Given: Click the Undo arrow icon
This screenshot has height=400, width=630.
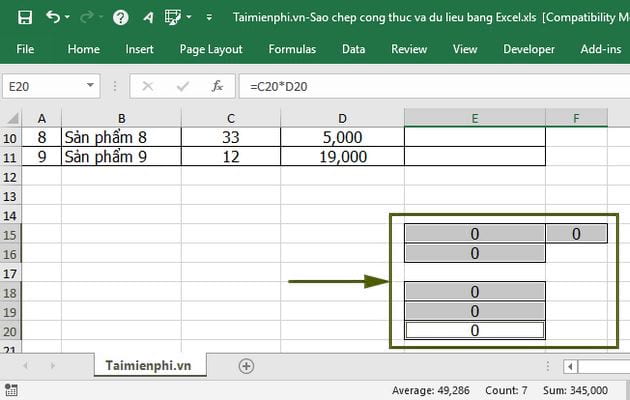Looking at the screenshot, I should click(x=53, y=17).
